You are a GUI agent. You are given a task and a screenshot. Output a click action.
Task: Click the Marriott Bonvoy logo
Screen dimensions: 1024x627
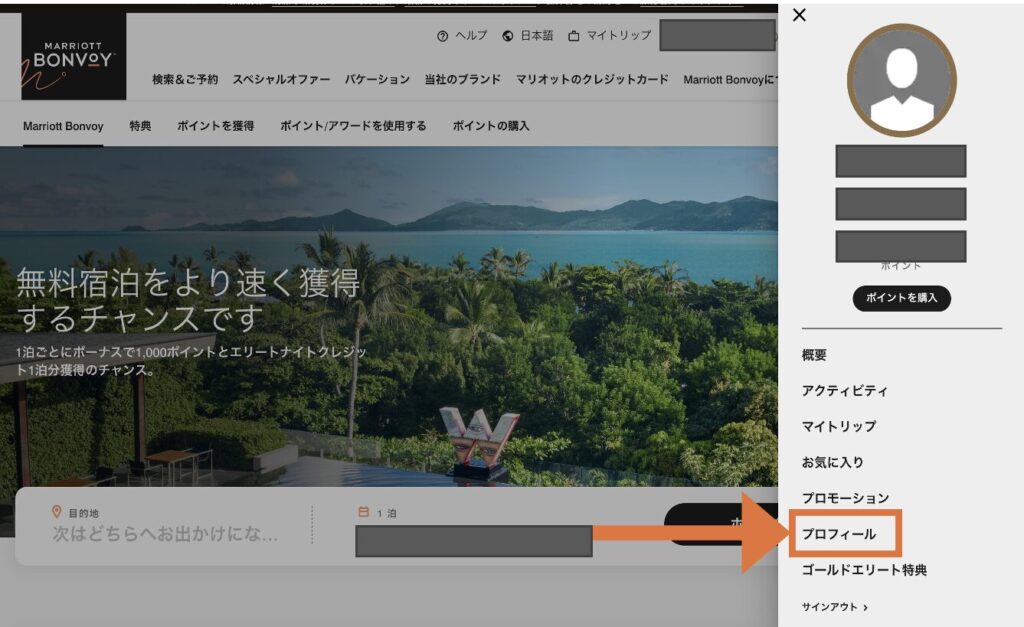point(73,57)
